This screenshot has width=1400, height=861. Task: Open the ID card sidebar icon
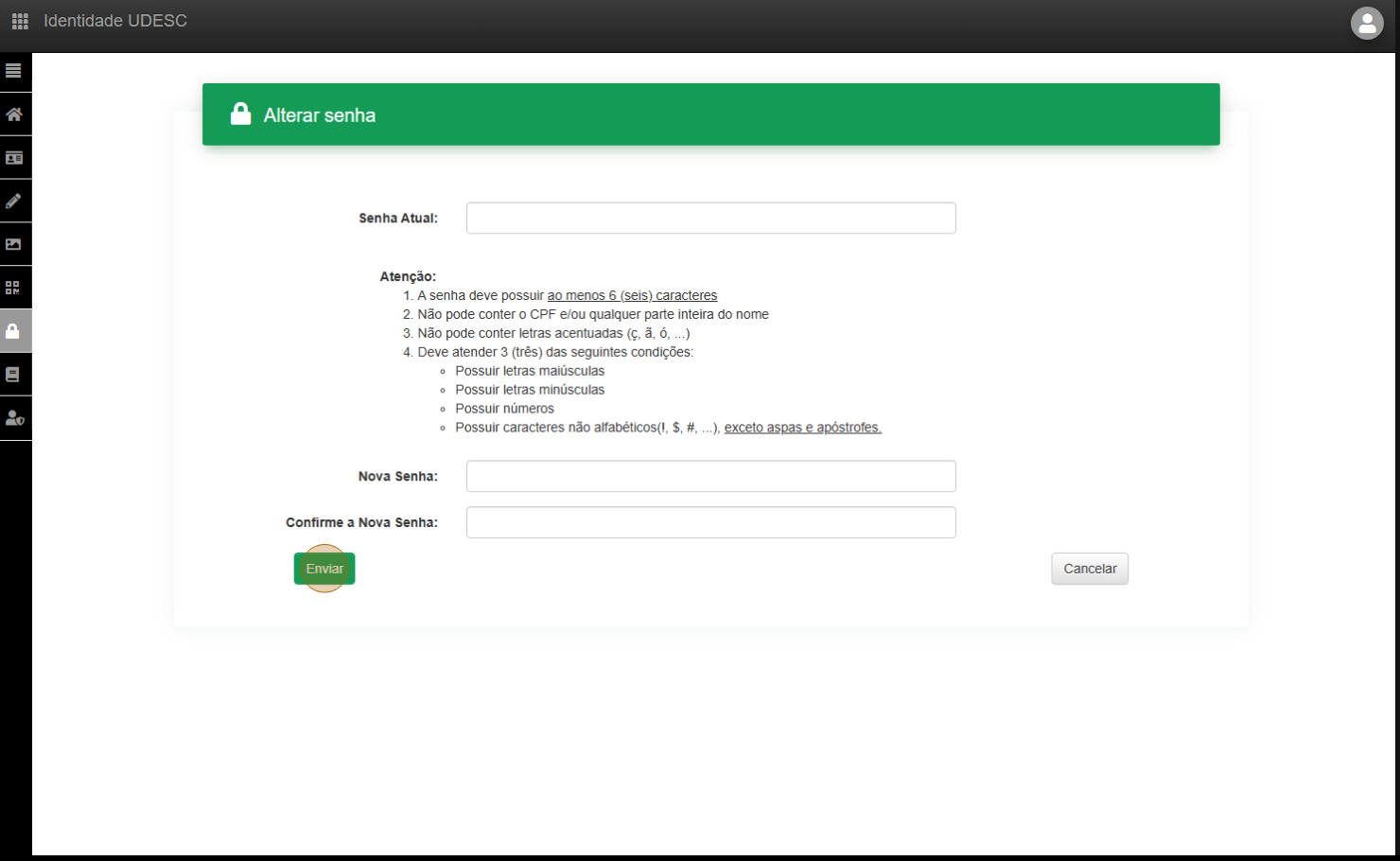point(14,158)
